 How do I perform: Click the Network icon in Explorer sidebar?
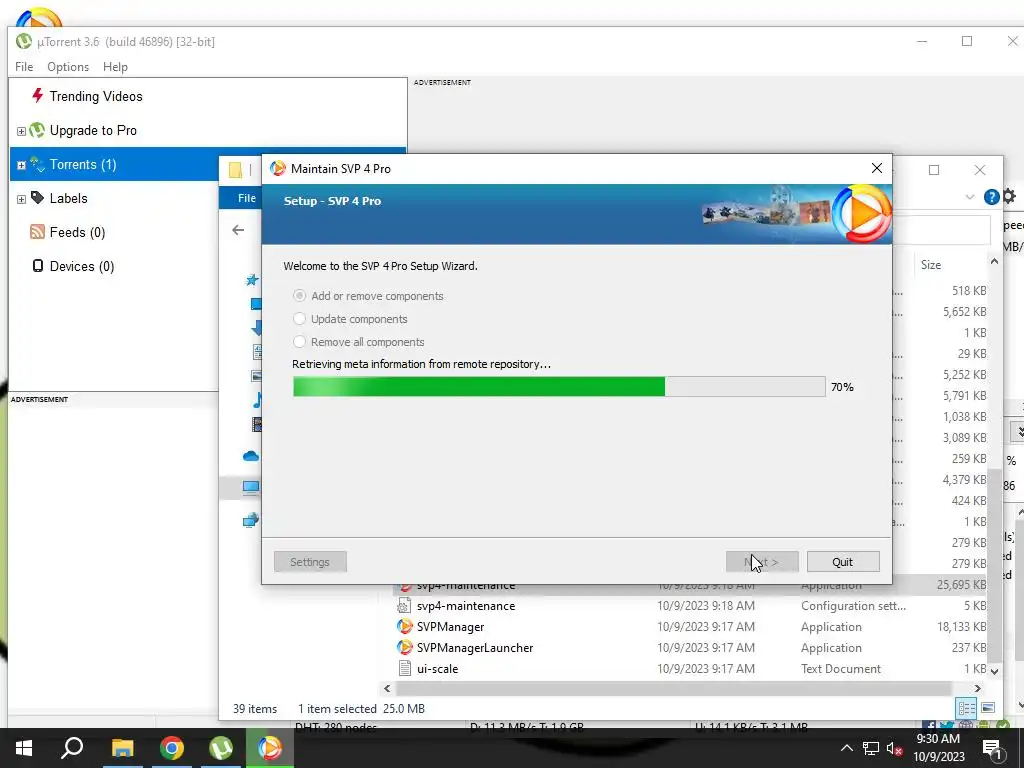251,520
